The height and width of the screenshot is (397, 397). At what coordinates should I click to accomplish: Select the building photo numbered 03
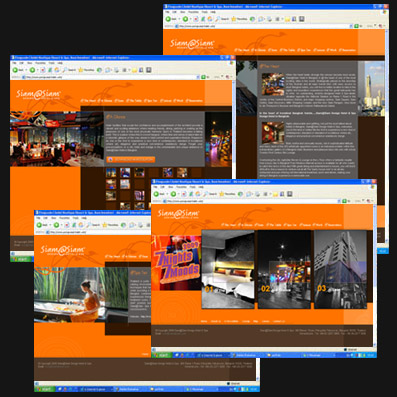pos(340,269)
